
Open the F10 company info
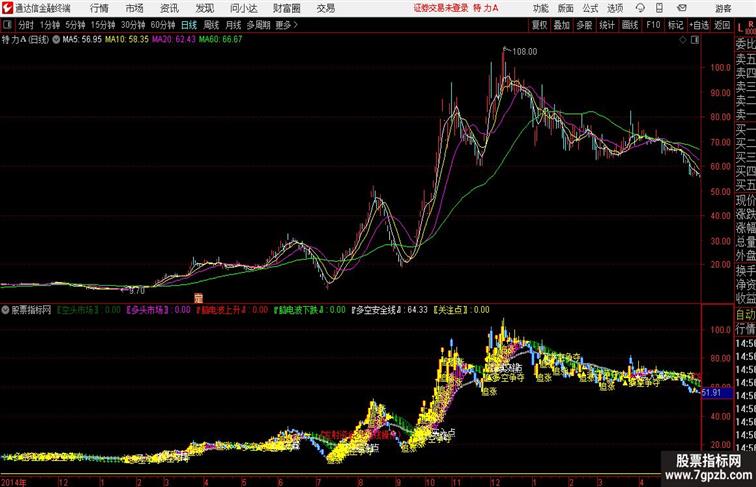point(653,25)
